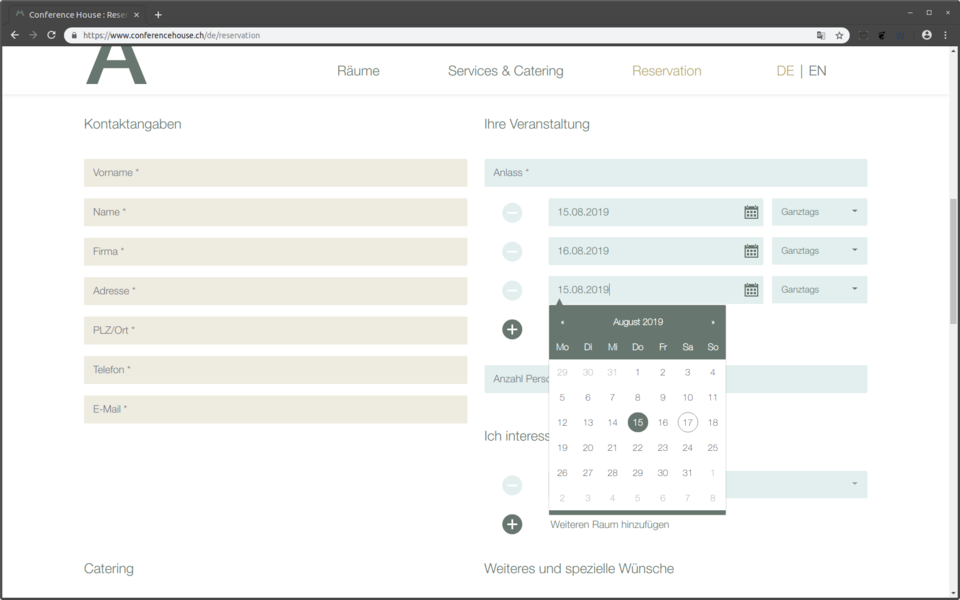Image resolution: width=960 pixels, height=600 pixels.
Task: Click the browser address bar URL
Action: pyautogui.click(x=171, y=36)
